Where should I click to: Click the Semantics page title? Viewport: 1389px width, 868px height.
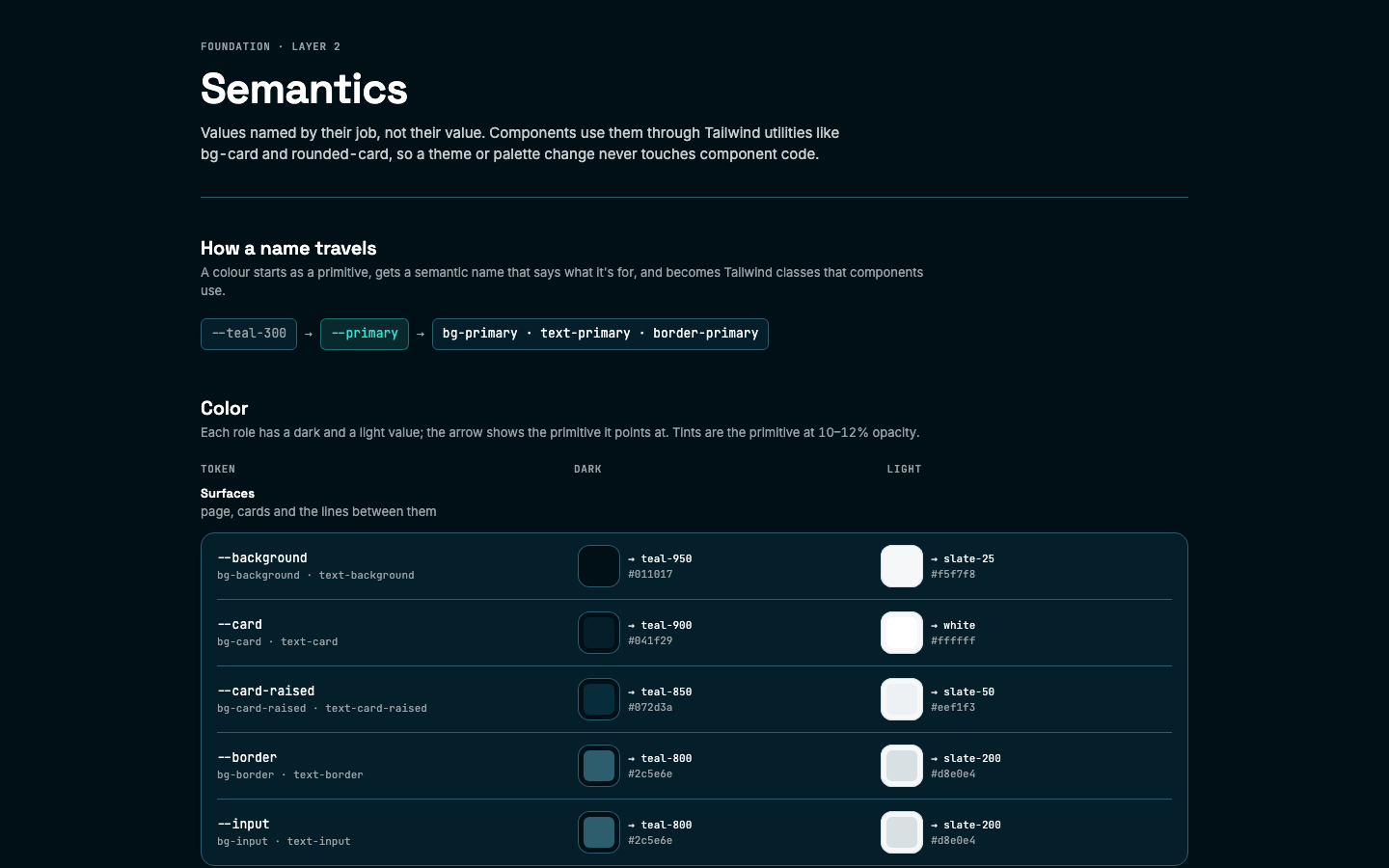click(304, 89)
